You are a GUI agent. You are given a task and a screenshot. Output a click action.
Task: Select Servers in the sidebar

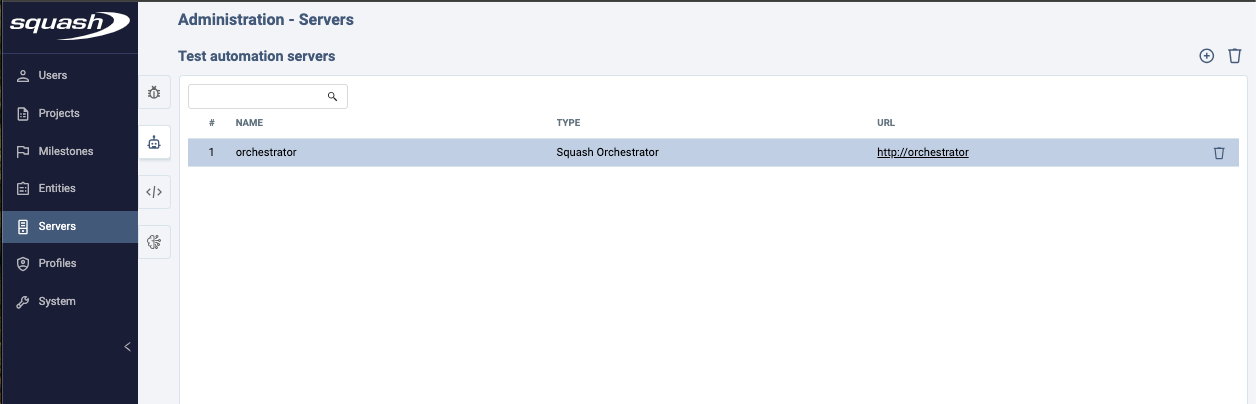pos(69,226)
